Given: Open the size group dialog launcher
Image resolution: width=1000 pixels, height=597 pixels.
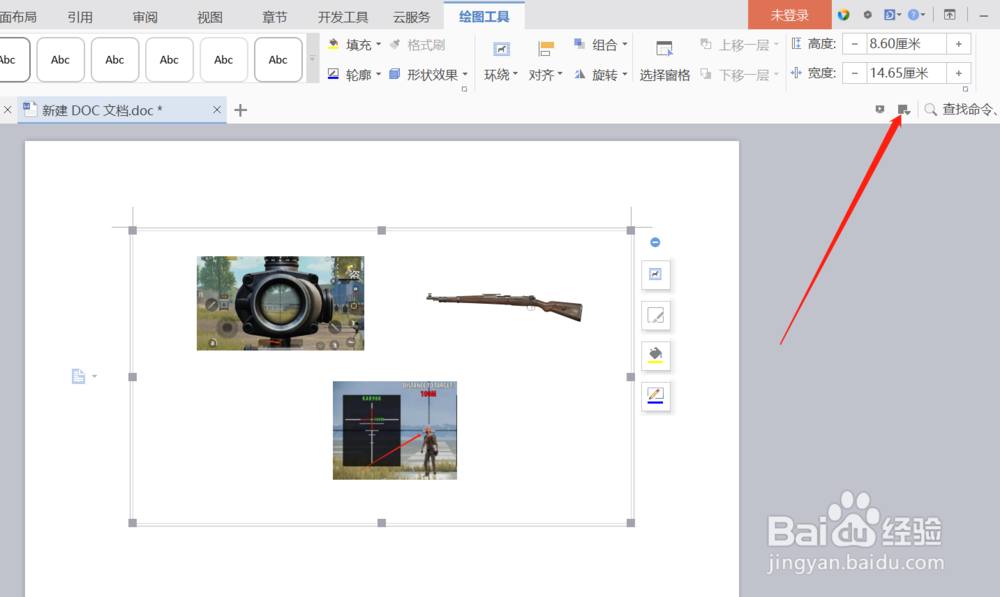Looking at the screenshot, I should [x=966, y=89].
